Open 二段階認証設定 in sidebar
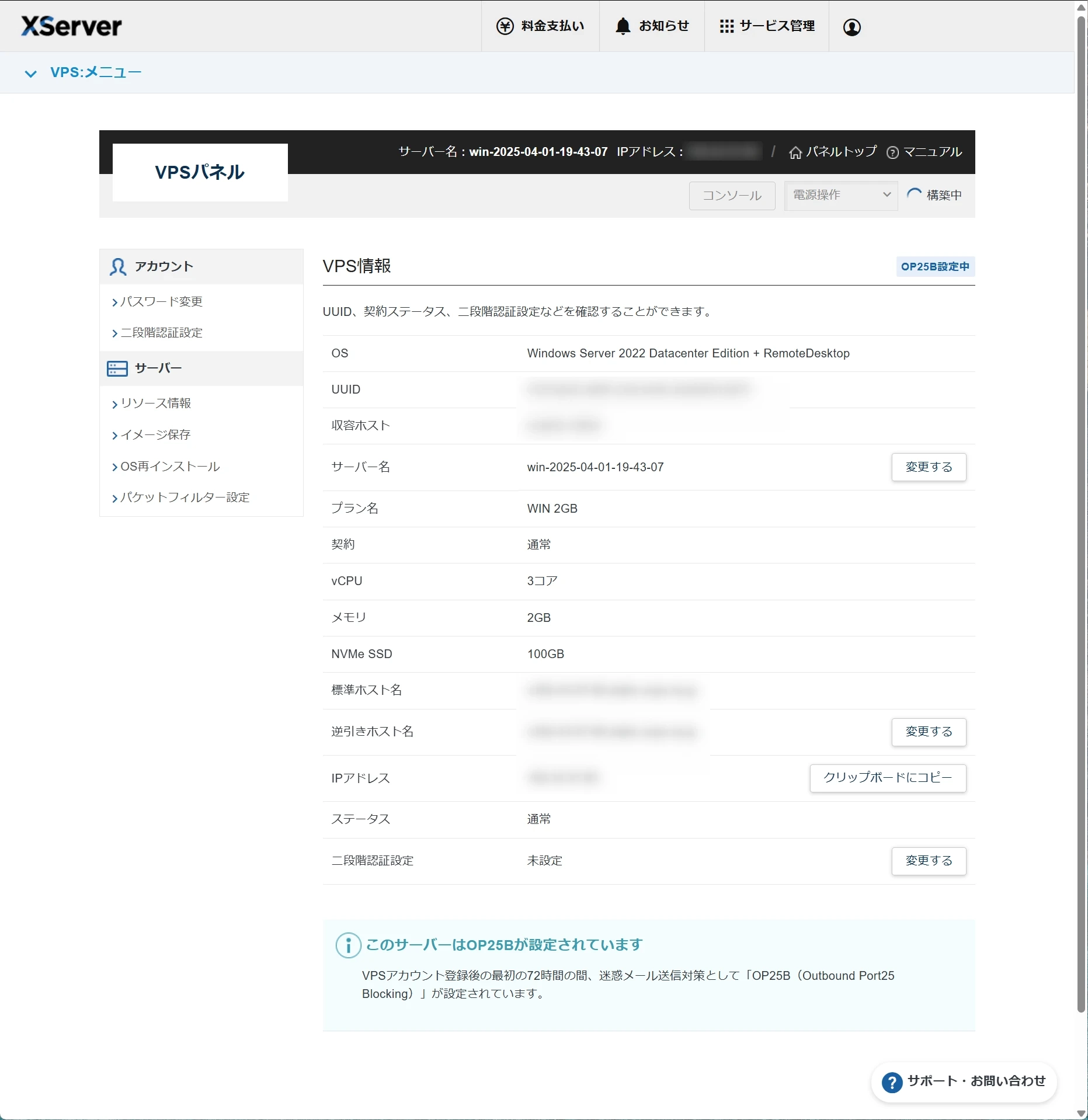This screenshot has width=1088, height=1120. pos(161,333)
